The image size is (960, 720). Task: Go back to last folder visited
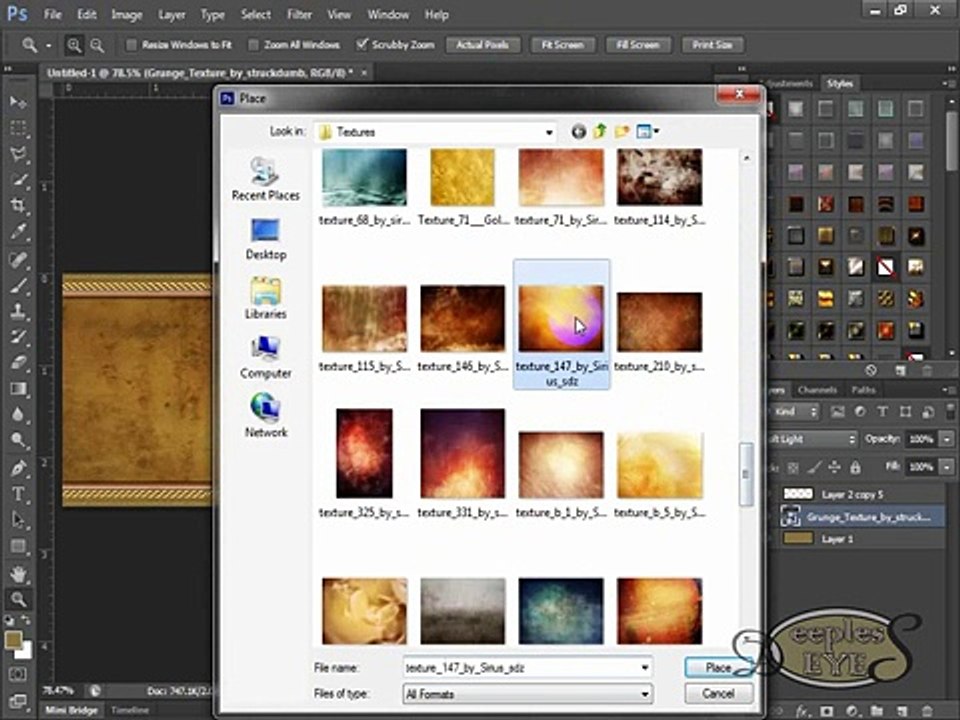578,131
